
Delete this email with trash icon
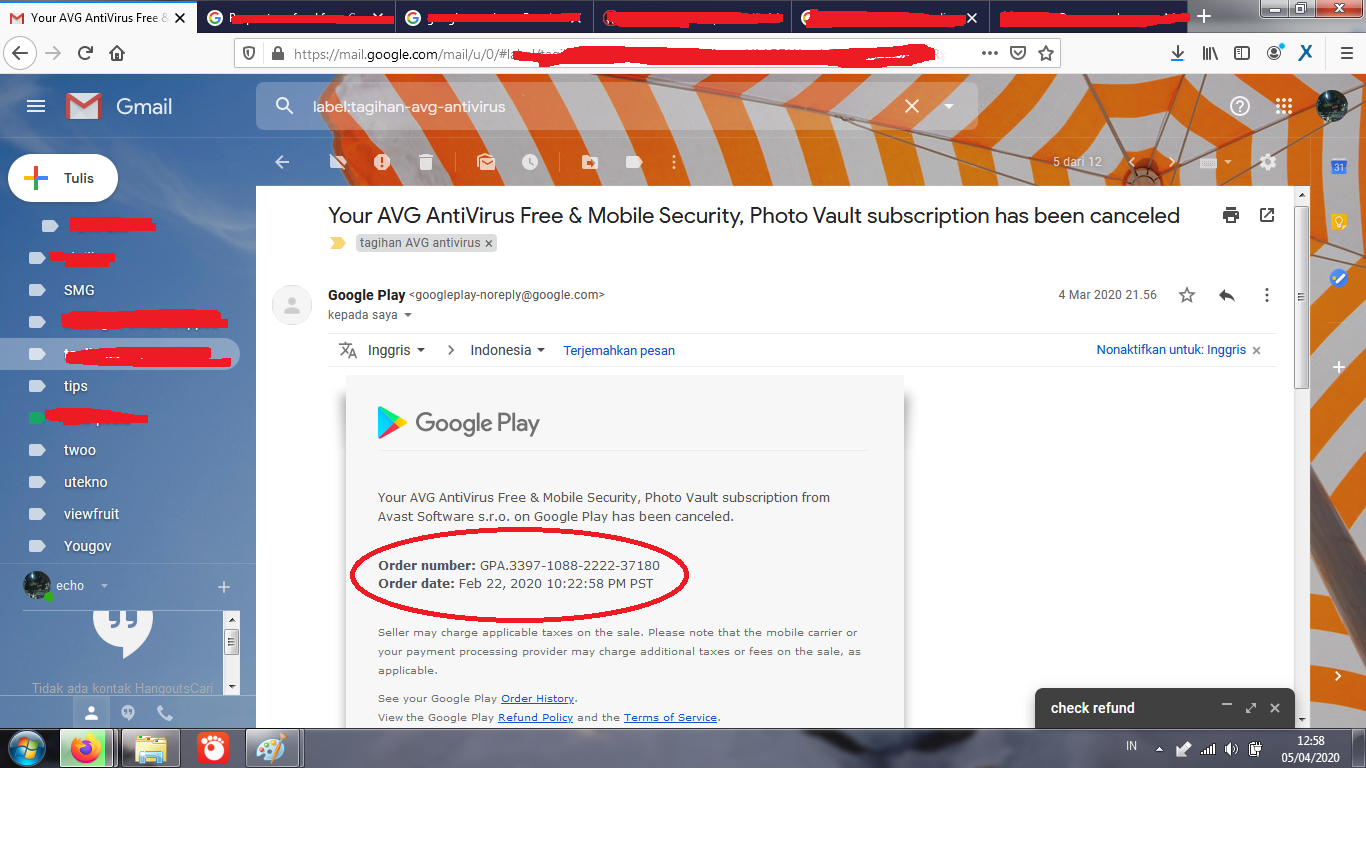pyautogui.click(x=426, y=162)
